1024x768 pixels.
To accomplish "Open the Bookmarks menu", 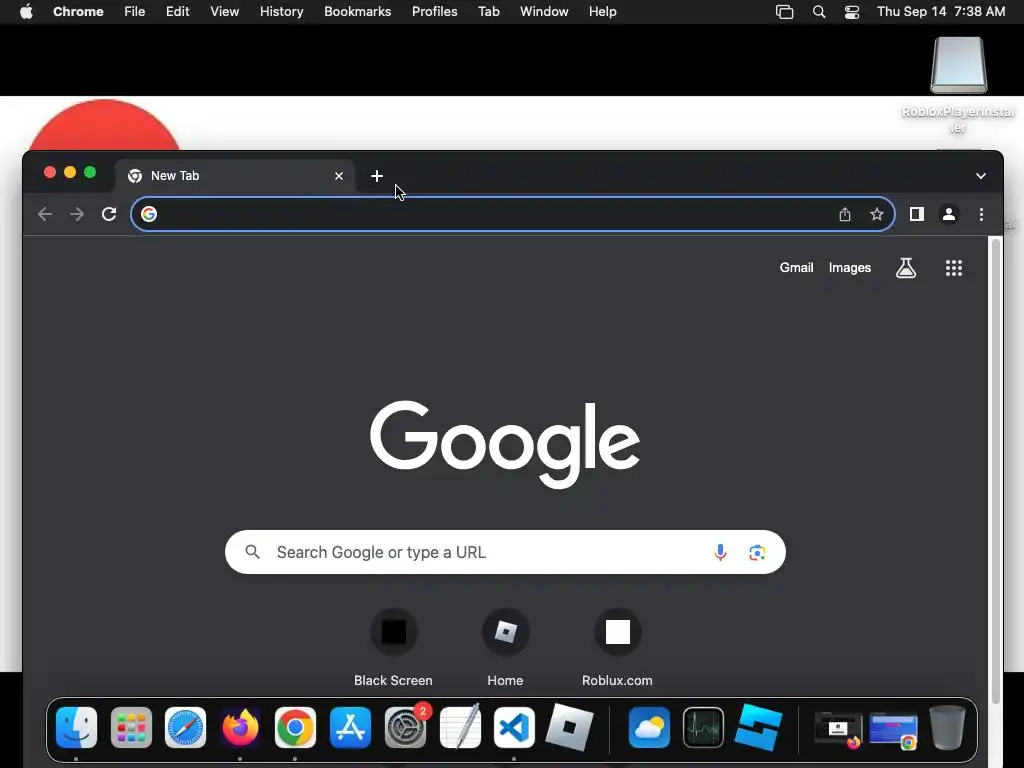I will (358, 12).
